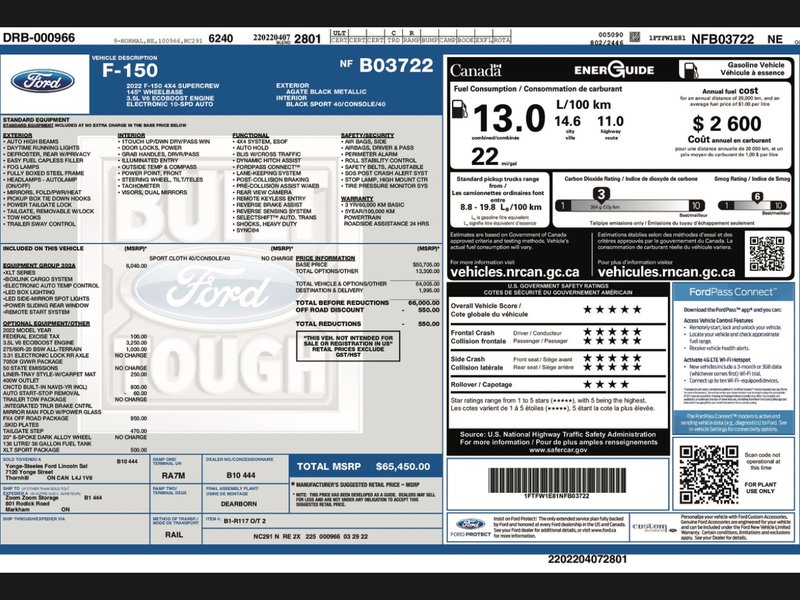Click the Dearborn final assembly plant text
Viewport: 800px width, 600px height.
239,504
